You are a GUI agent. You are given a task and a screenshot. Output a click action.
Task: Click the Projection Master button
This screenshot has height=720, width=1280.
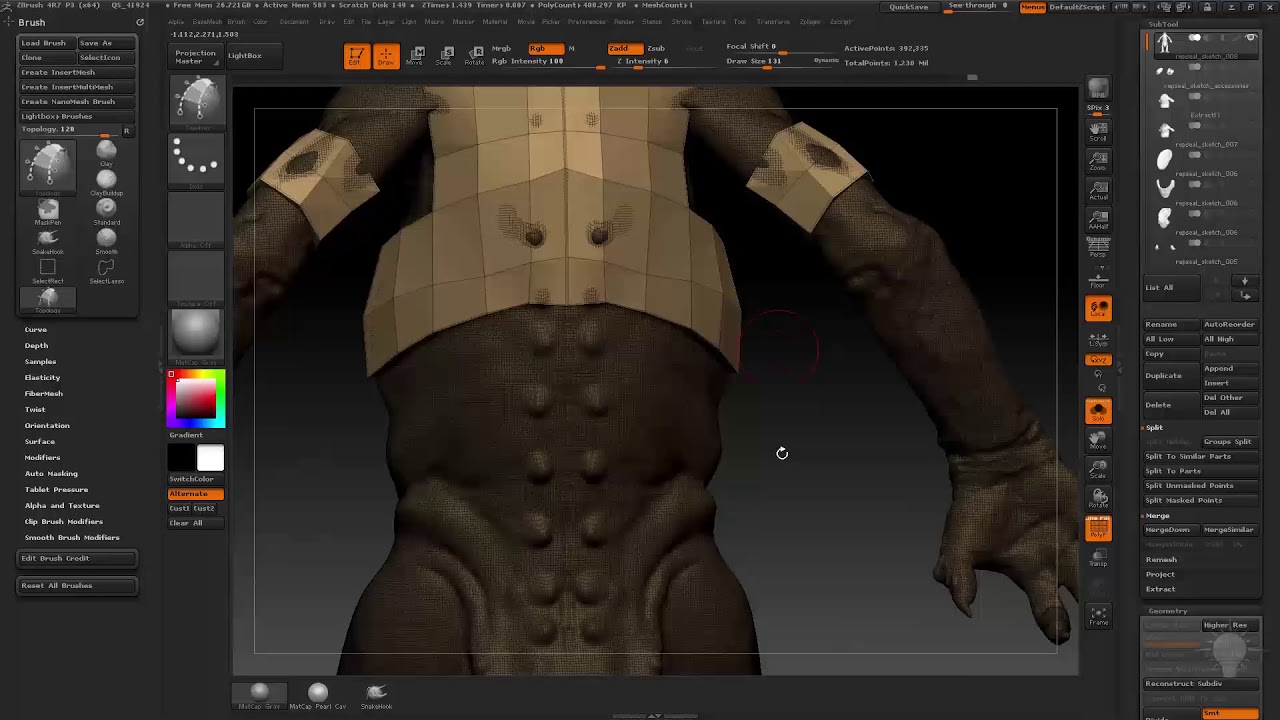[x=195, y=56]
